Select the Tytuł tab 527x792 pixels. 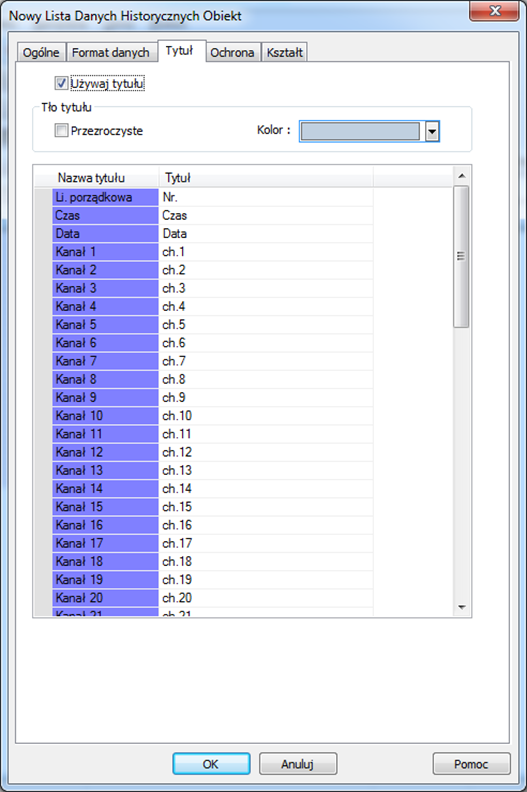(x=181, y=51)
